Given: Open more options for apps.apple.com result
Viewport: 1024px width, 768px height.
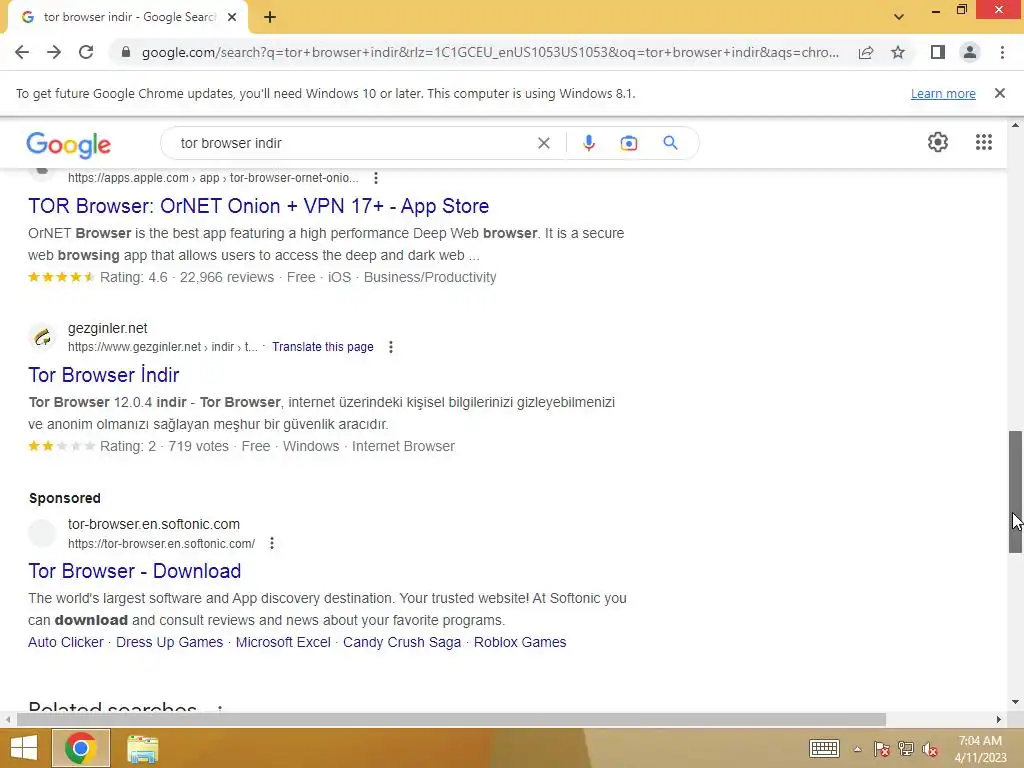Looking at the screenshot, I should 376,178.
